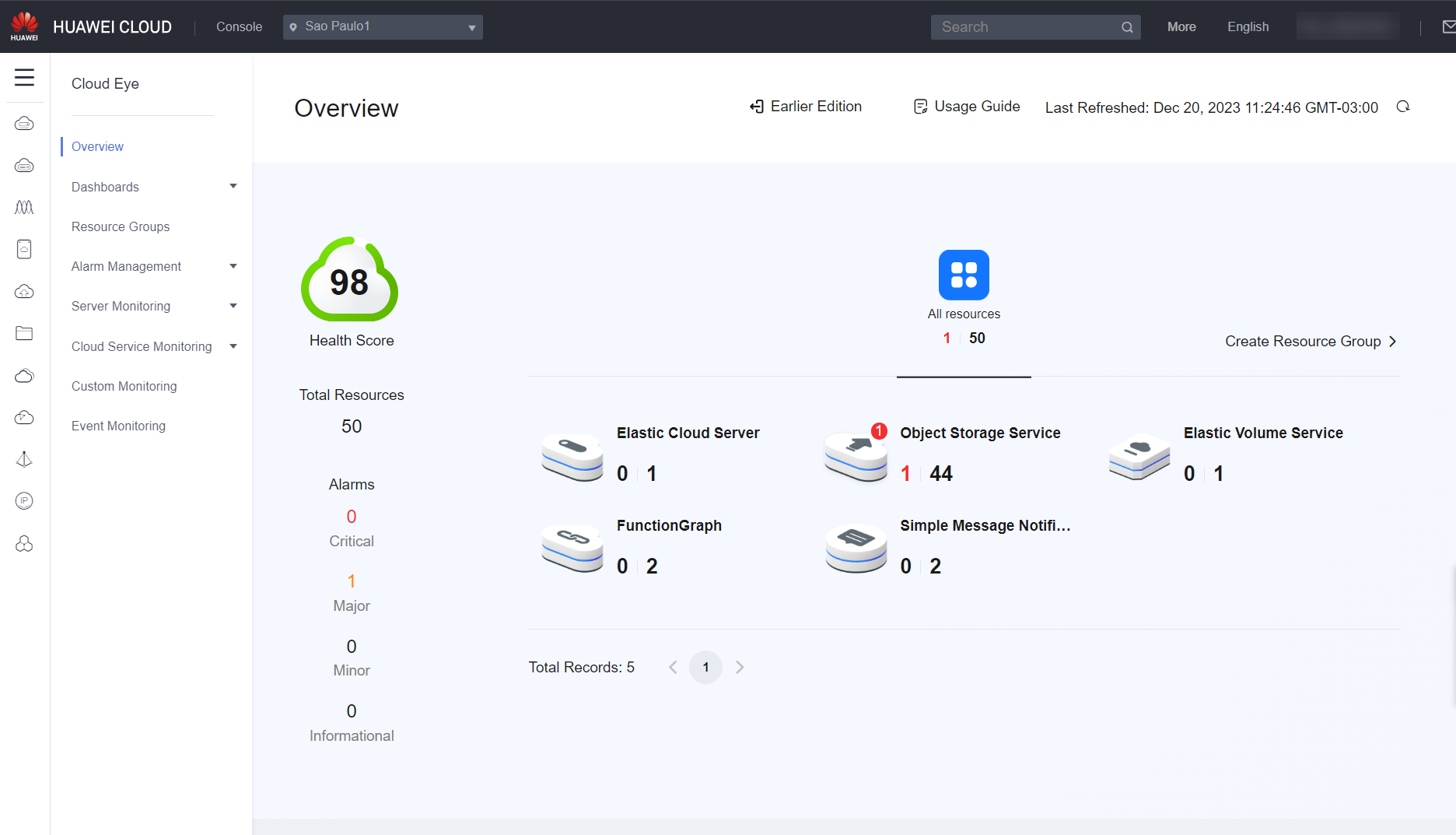The width and height of the screenshot is (1456, 835).
Task: Click in the Search field
Action: [1027, 27]
